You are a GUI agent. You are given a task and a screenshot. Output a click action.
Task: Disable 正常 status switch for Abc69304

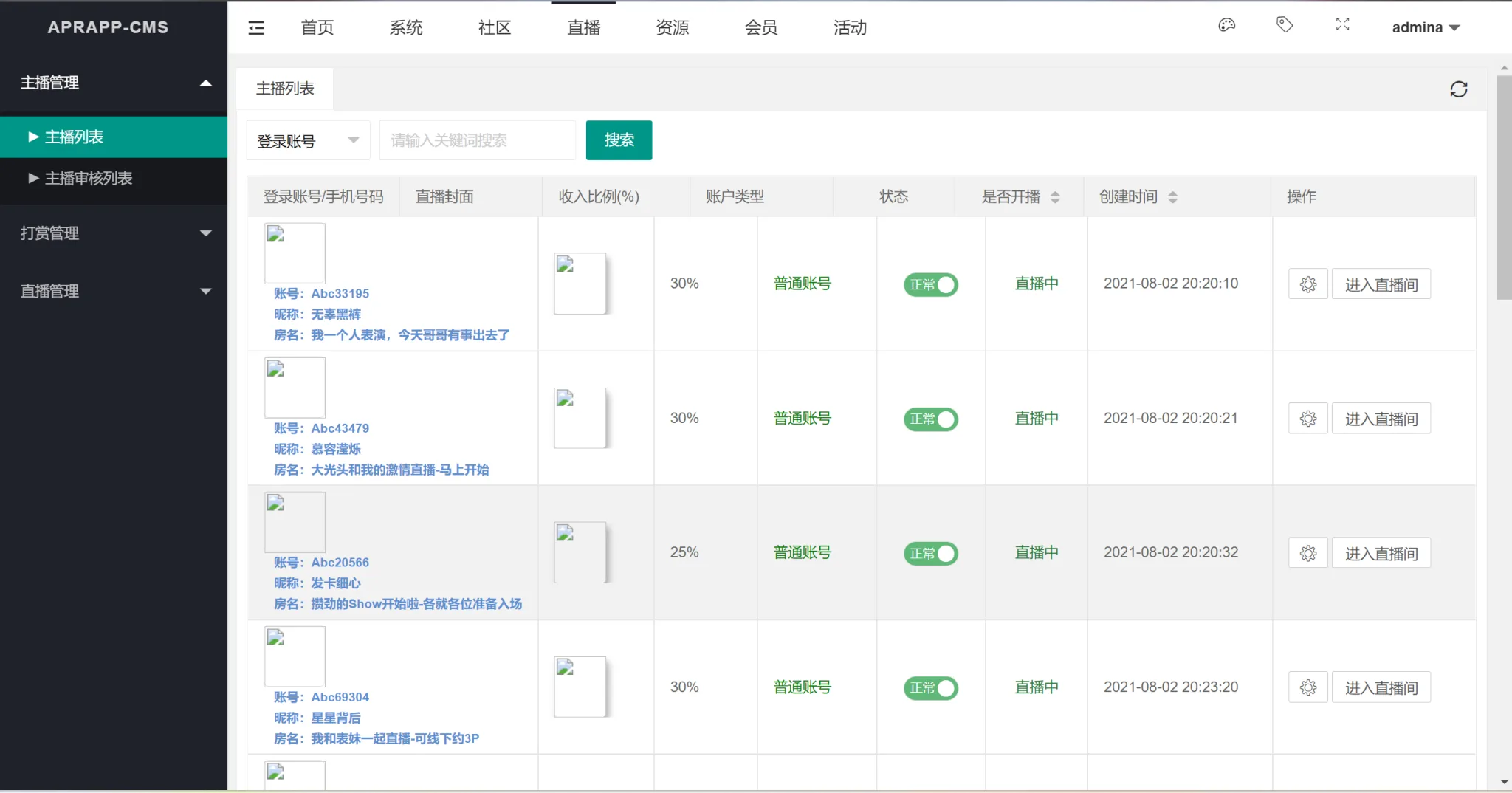(x=930, y=688)
